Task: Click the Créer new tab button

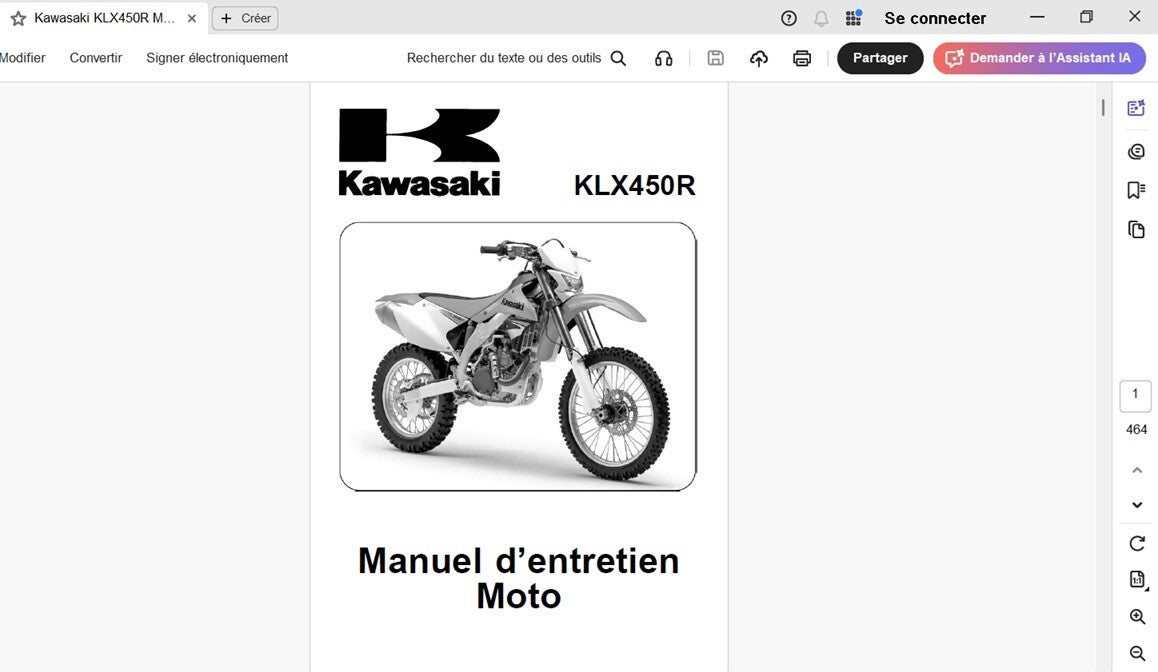Action: (x=245, y=18)
